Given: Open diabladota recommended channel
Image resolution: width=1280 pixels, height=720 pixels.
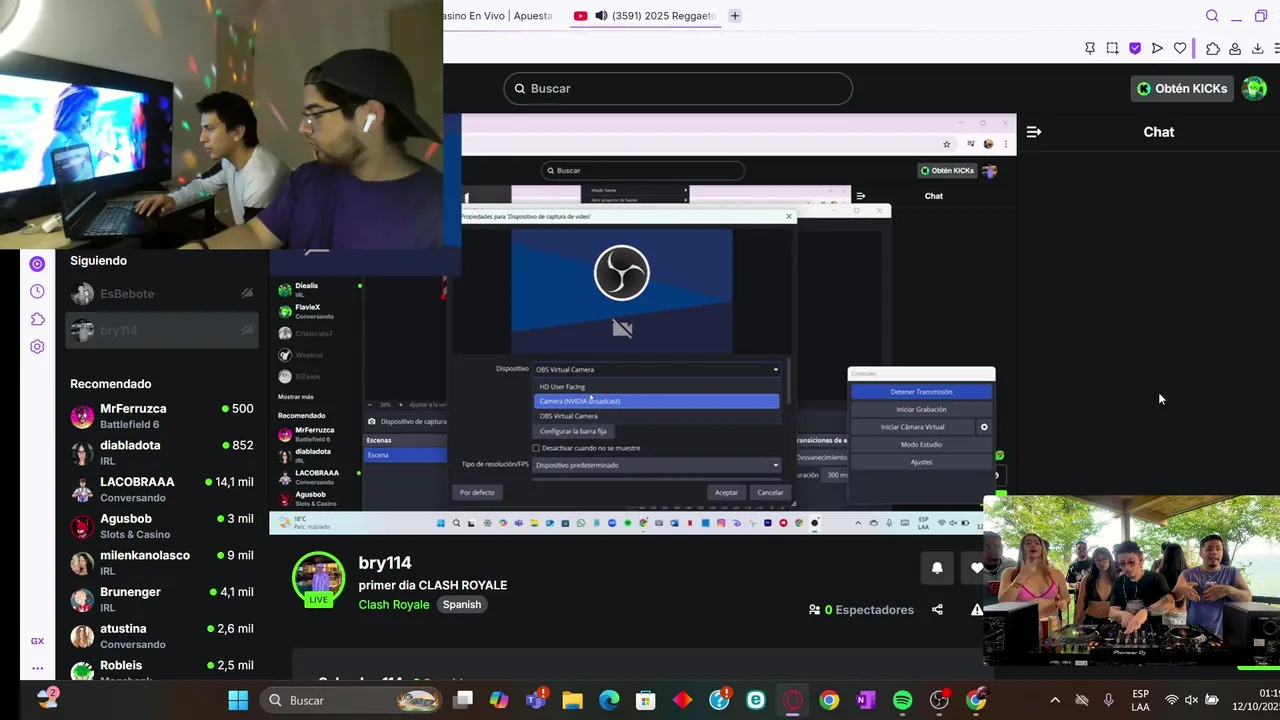Looking at the screenshot, I should tap(162, 453).
